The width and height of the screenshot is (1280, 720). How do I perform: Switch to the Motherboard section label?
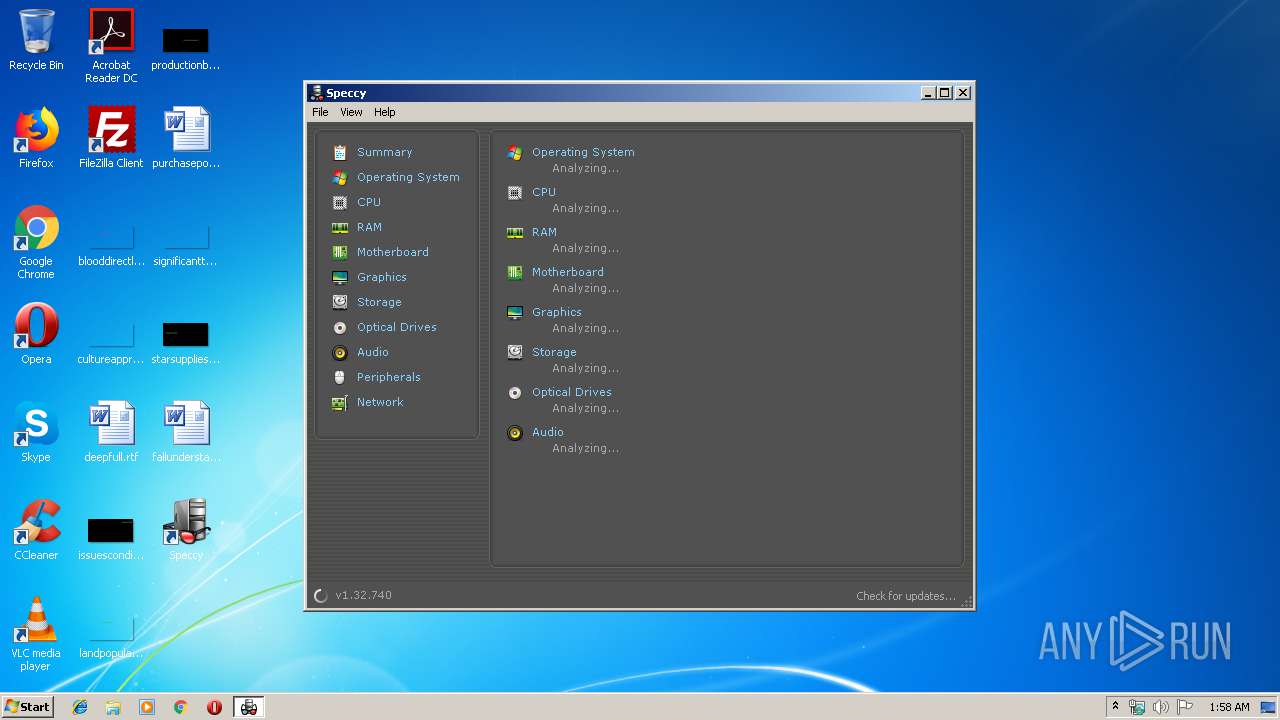point(392,252)
